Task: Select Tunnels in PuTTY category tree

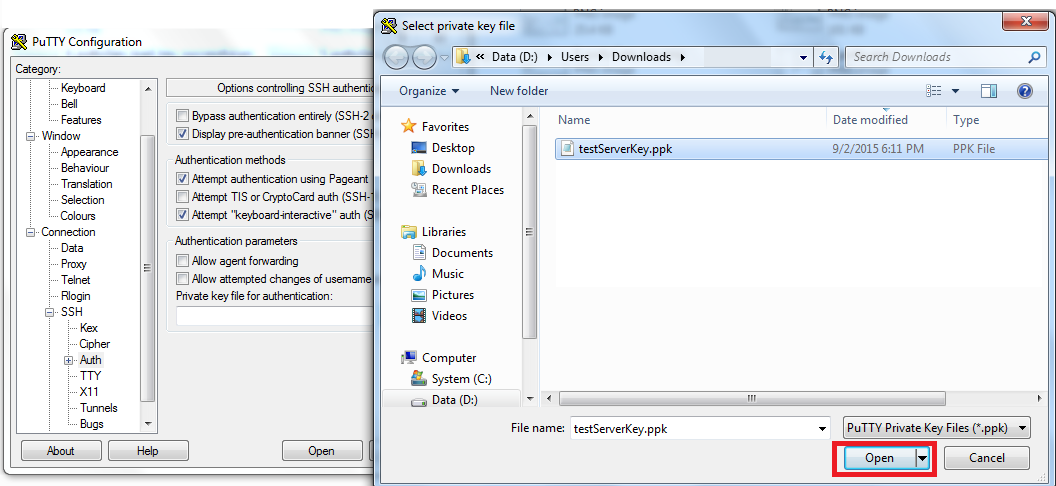Action: [x=99, y=408]
